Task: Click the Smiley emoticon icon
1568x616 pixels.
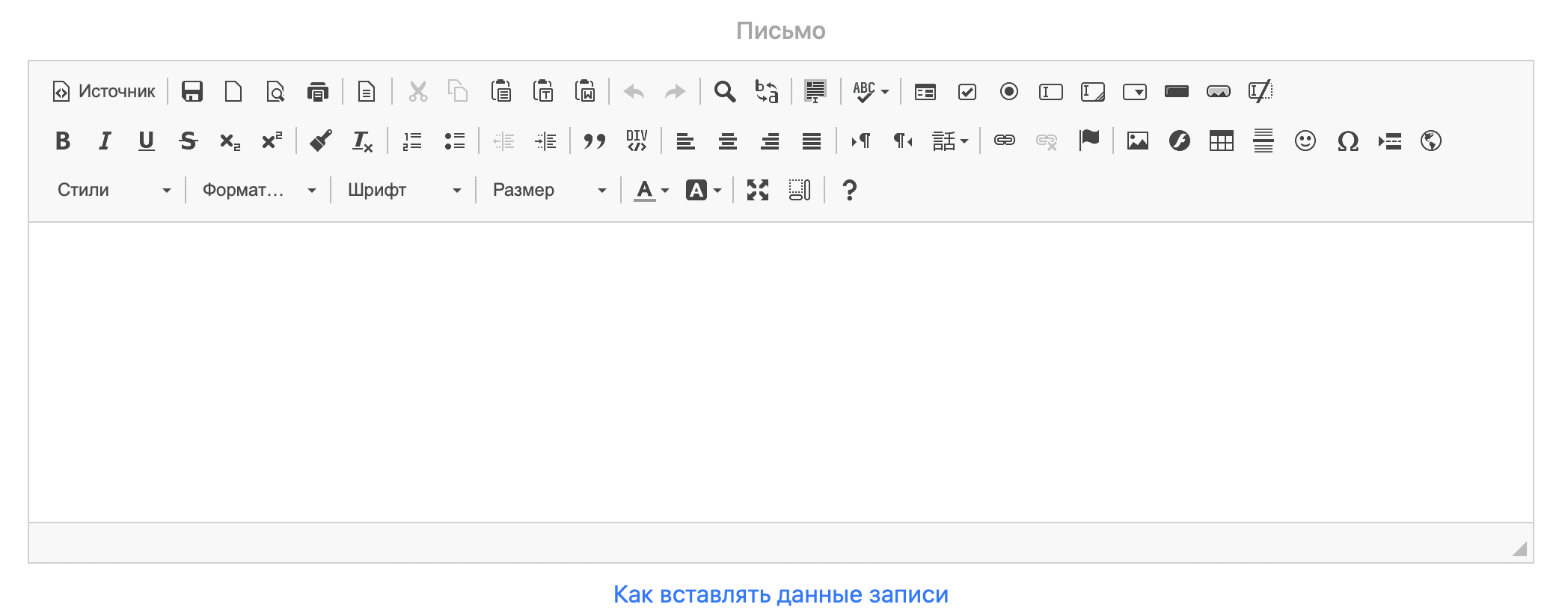Action: (x=1305, y=141)
